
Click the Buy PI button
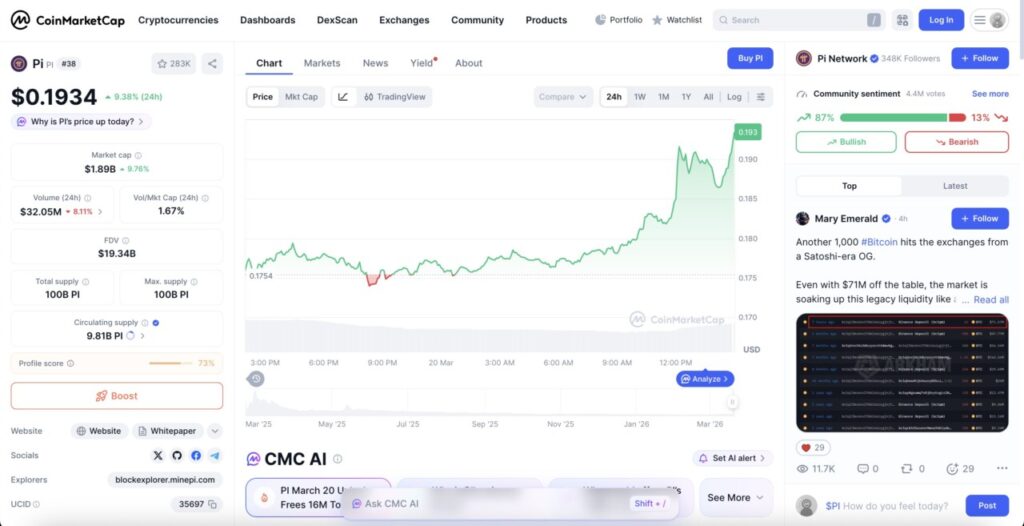pos(750,59)
